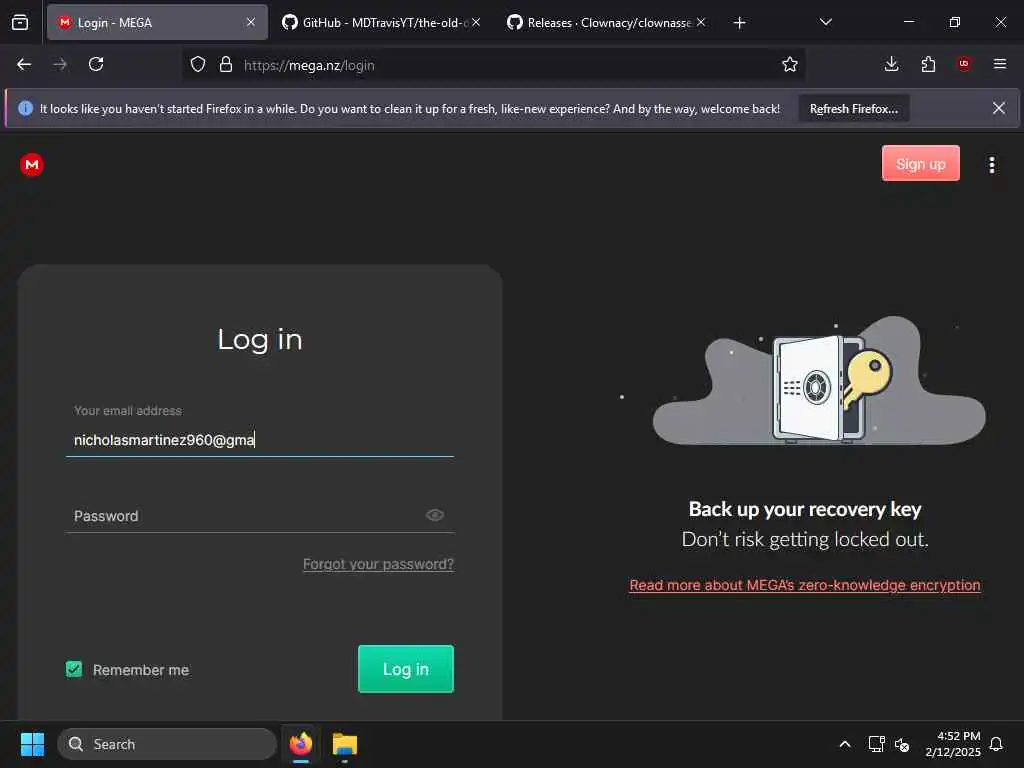The image size is (1024, 768).
Task: Reload the current page
Action: [96, 64]
